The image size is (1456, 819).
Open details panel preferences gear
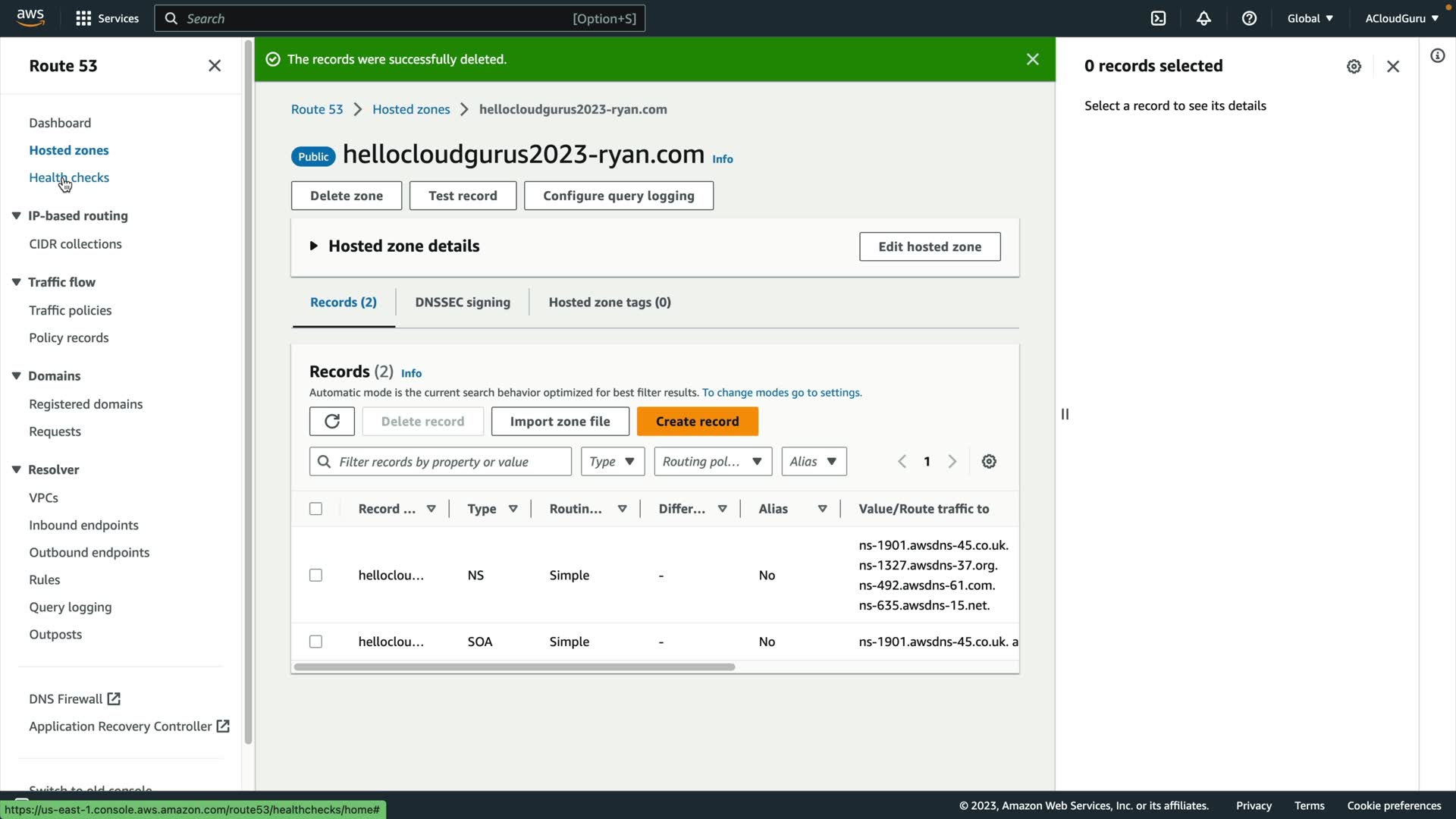pyautogui.click(x=1354, y=67)
